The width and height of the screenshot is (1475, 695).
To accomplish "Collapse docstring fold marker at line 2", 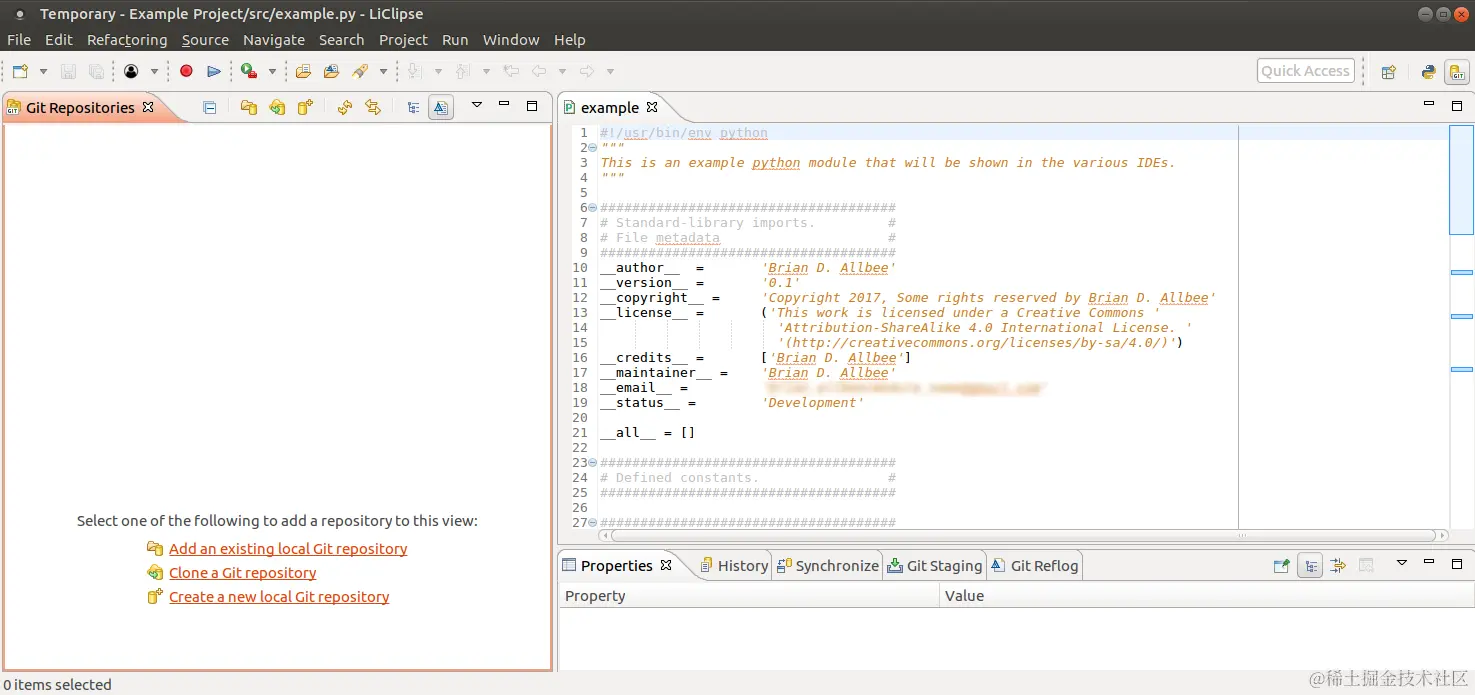I will click(593, 147).
